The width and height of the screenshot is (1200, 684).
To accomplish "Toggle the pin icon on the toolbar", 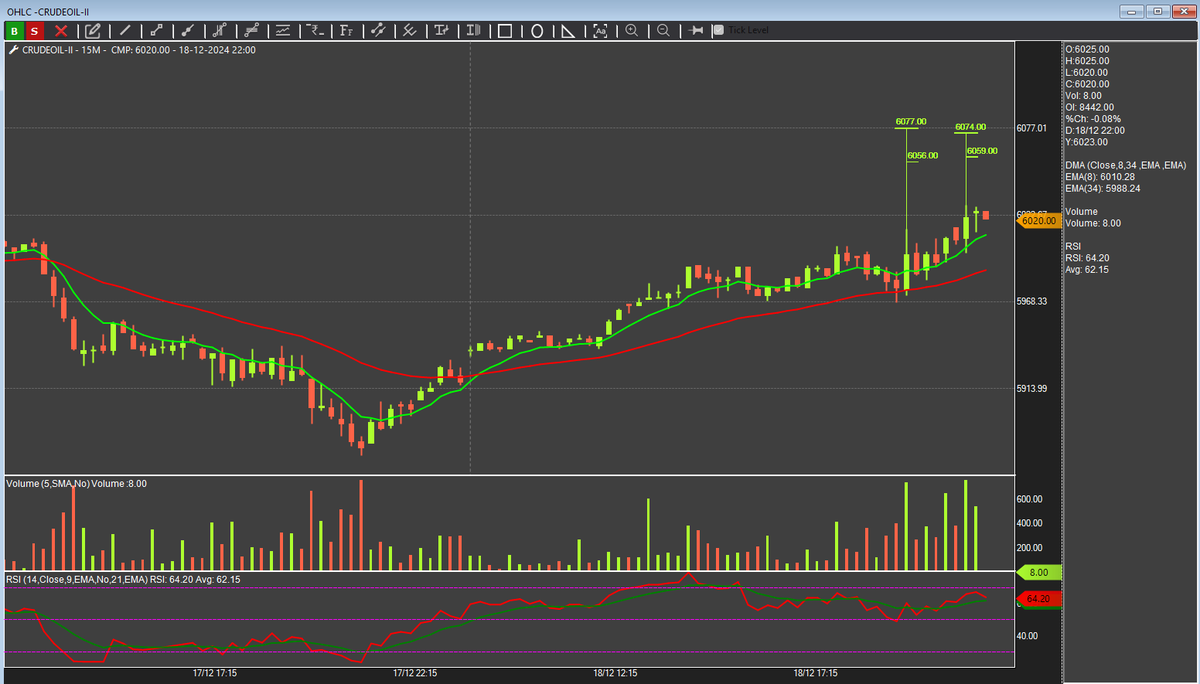I will click(696, 31).
